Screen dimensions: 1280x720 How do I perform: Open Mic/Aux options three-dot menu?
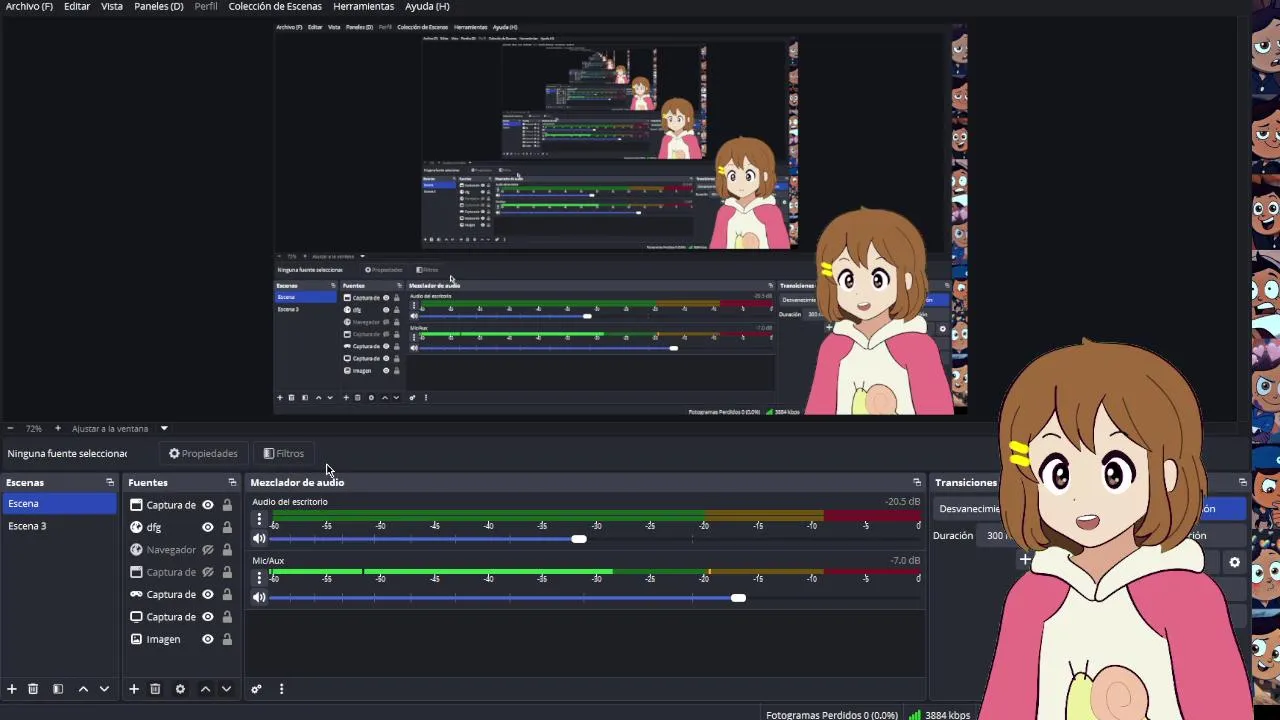point(259,578)
